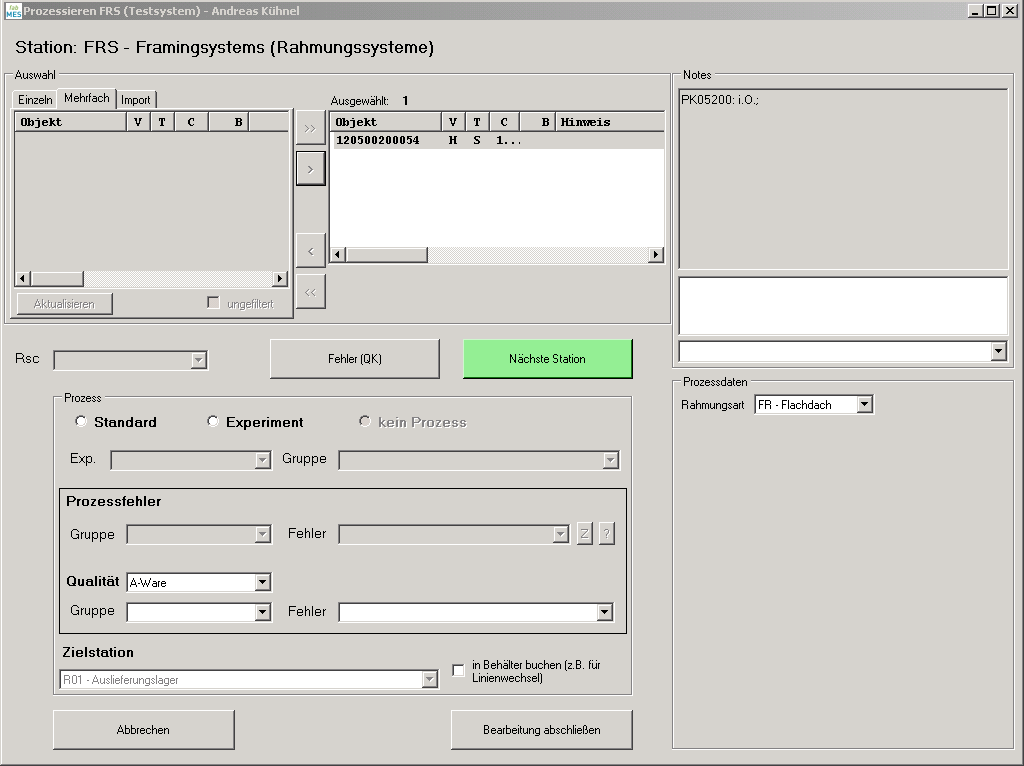Viewport: 1024px width, 766px height.
Task: Click the Ausgewählt list horizontal scrollbar thumb
Action: (386, 255)
